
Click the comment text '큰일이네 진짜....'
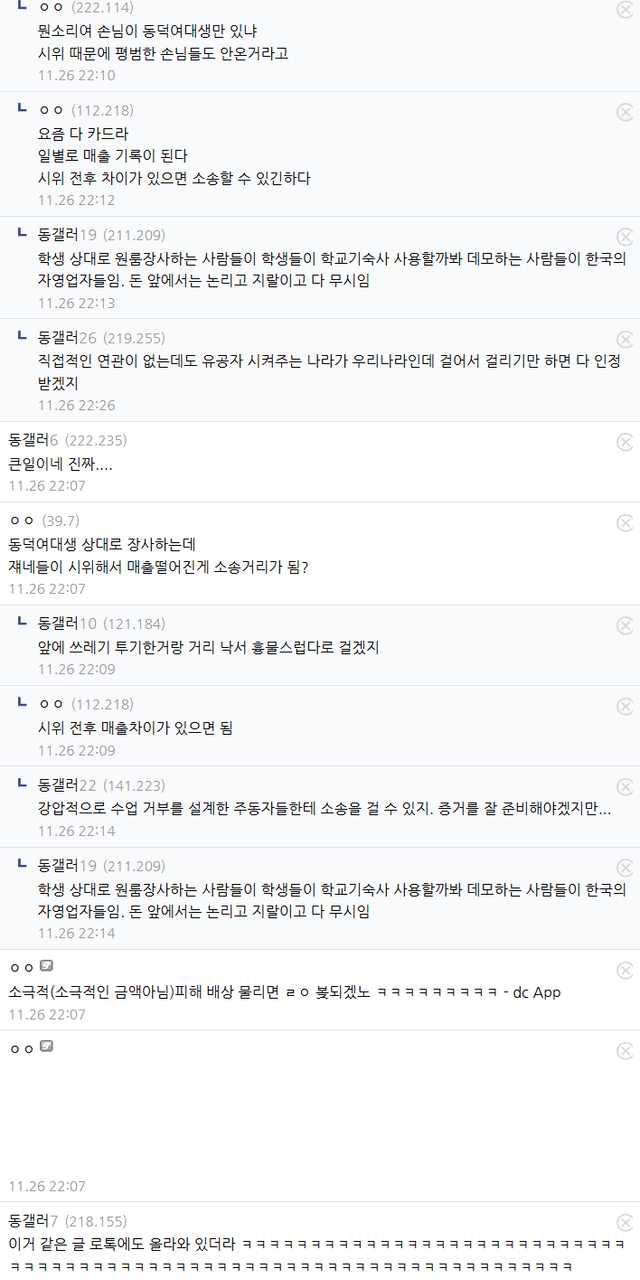click(60, 464)
